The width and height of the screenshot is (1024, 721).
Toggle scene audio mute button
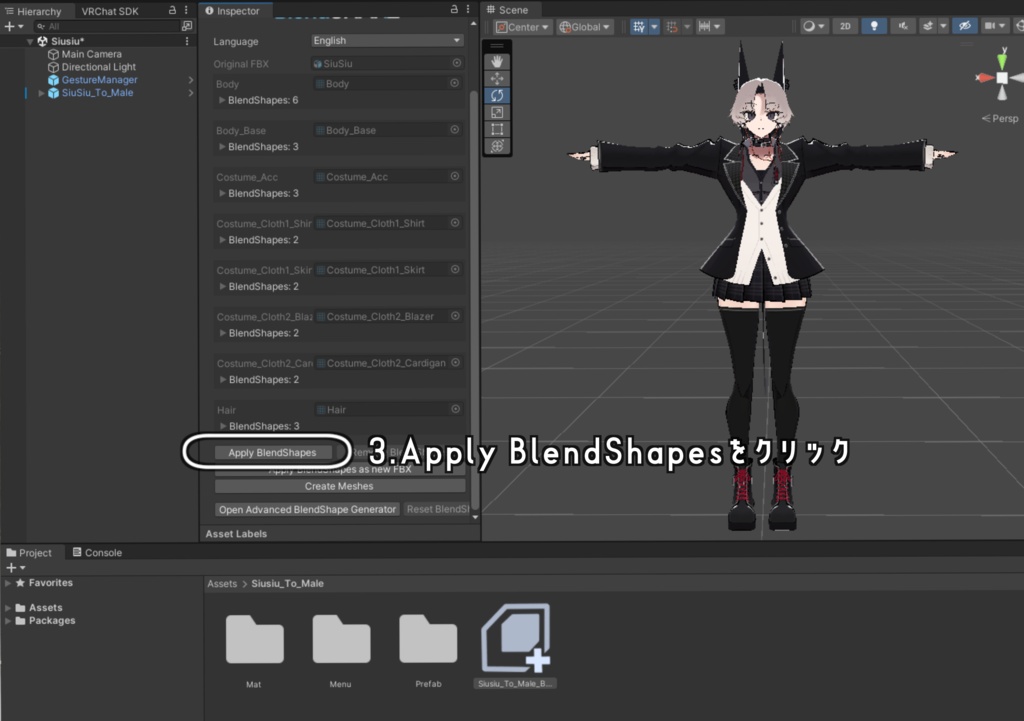[x=903, y=26]
